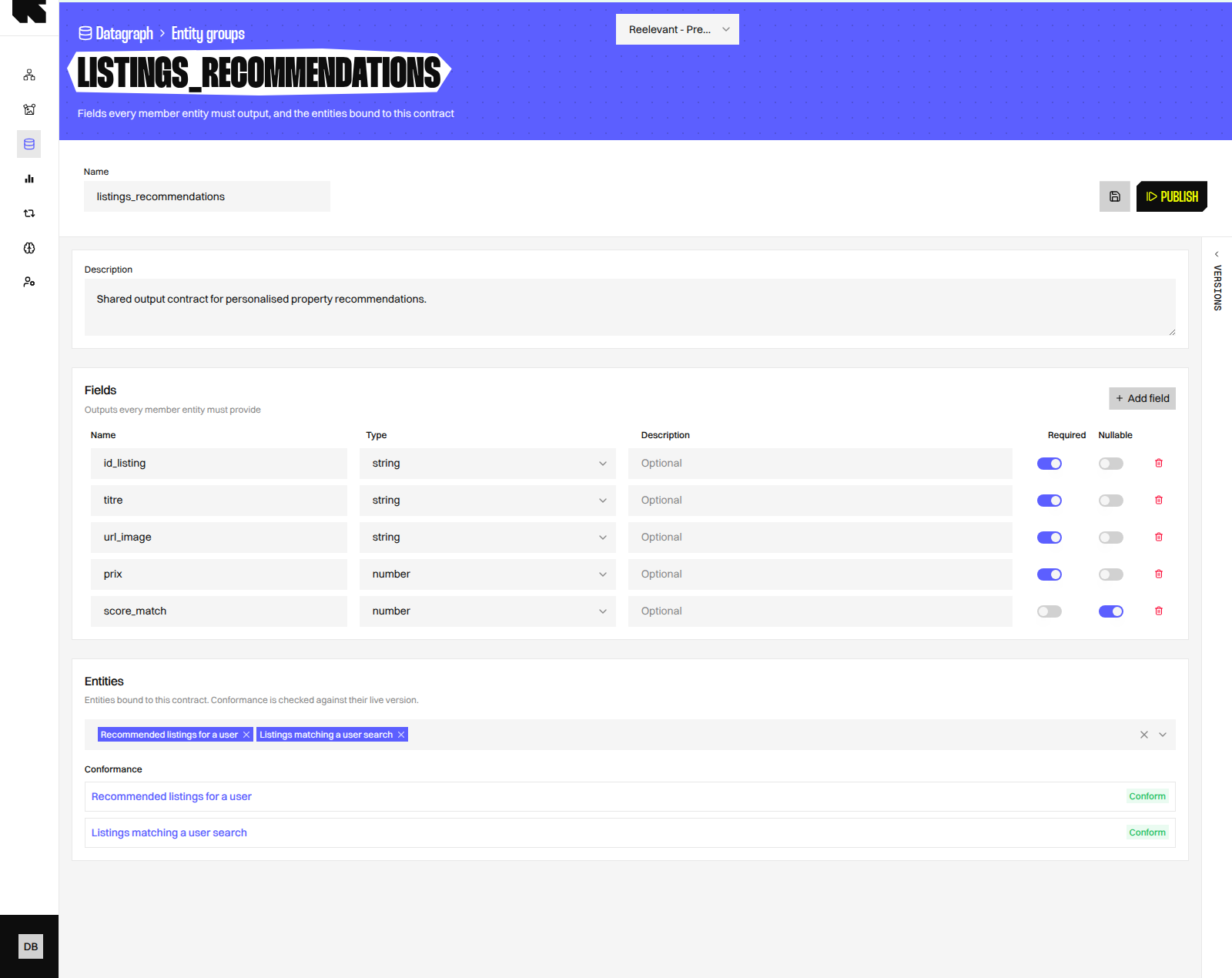Screen dimensions: 1232x978
Task: Delete the titre field
Action: (1159, 500)
